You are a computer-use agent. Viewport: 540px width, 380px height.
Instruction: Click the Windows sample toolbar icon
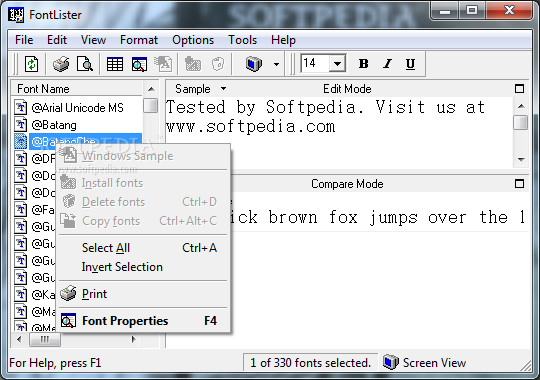click(x=163, y=64)
